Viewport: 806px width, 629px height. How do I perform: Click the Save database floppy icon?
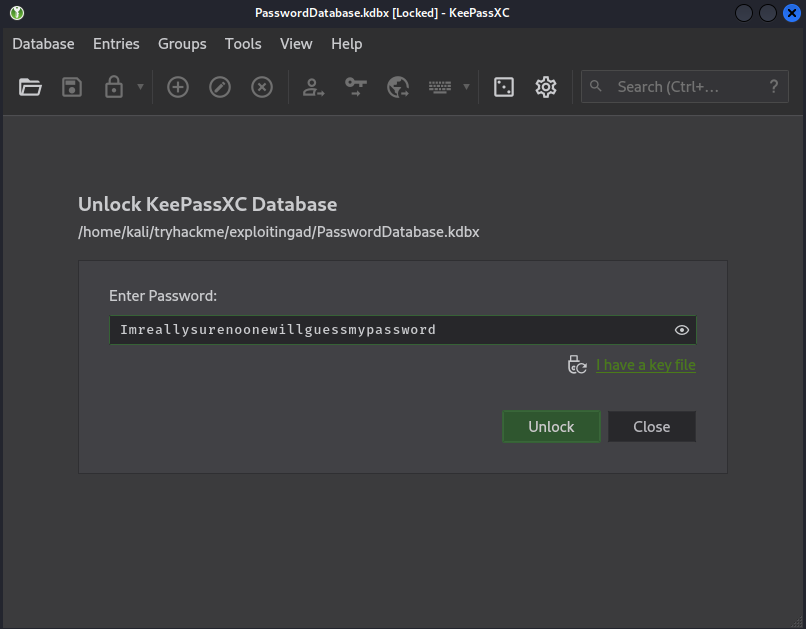[72, 87]
